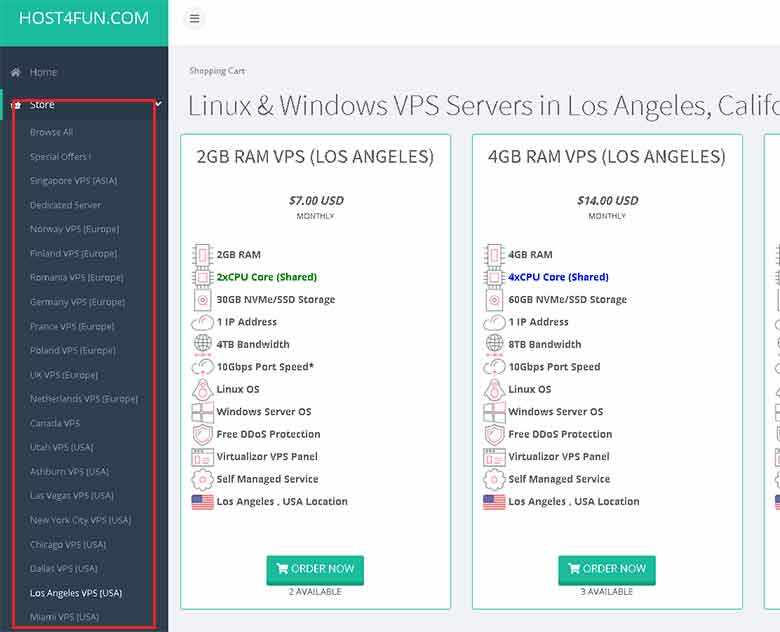Click Windows logo icon in 4GB plan
The image size is (780, 632).
[494, 412]
